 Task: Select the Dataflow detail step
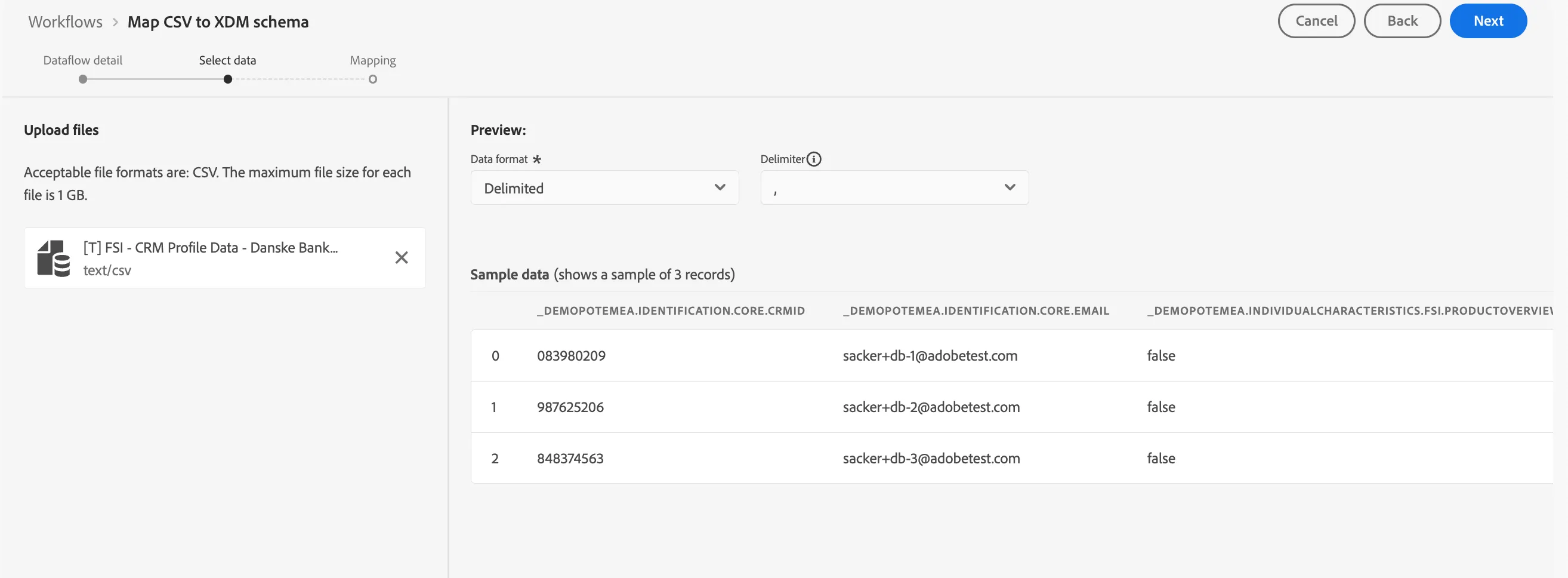[83, 60]
